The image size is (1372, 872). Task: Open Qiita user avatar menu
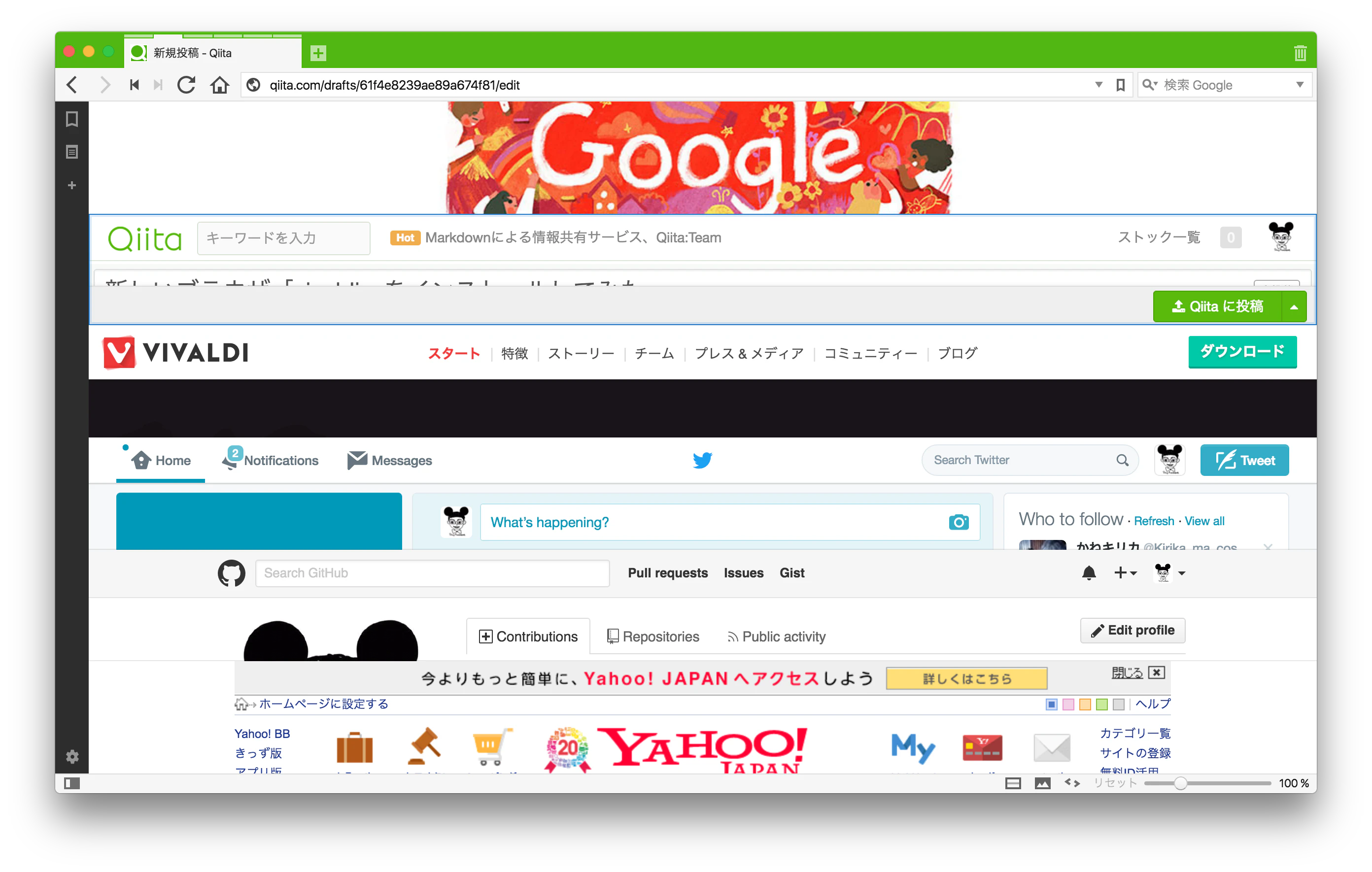(1281, 237)
